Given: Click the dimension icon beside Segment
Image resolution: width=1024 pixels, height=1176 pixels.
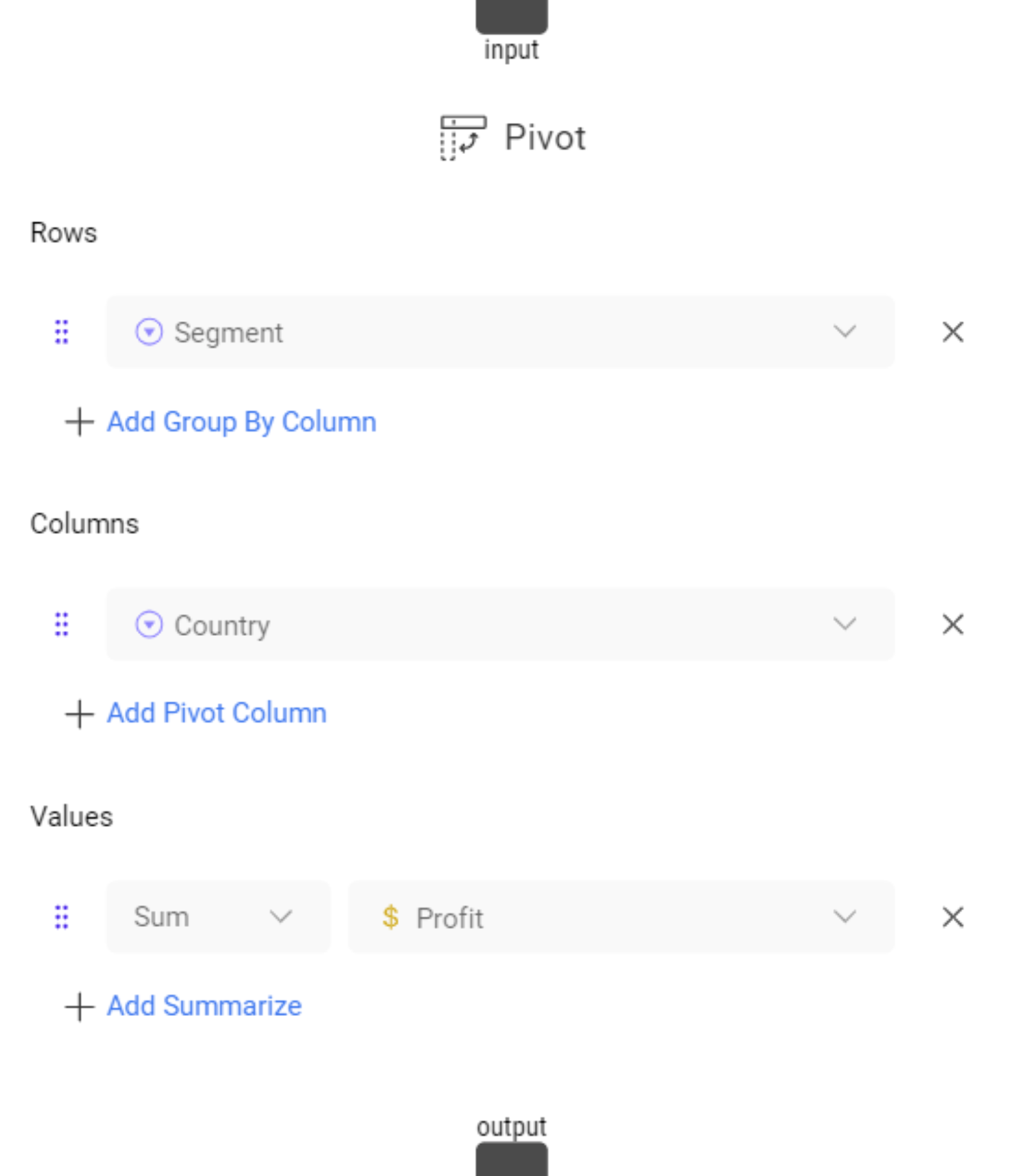Looking at the screenshot, I should tap(149, 332).
